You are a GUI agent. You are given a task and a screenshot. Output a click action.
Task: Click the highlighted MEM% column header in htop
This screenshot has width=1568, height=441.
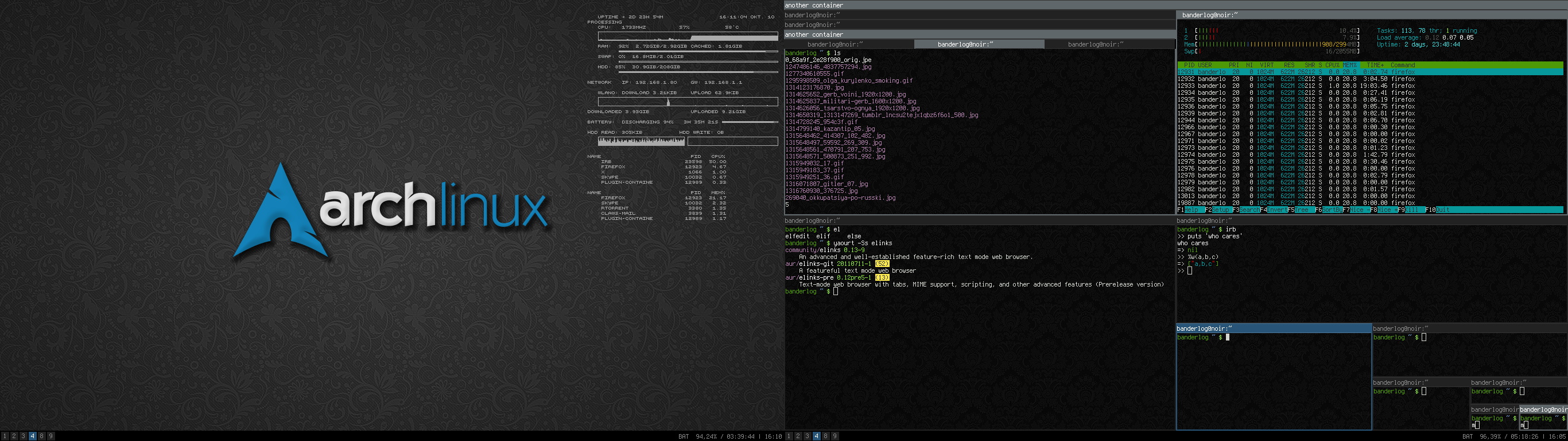[1349, 65]
